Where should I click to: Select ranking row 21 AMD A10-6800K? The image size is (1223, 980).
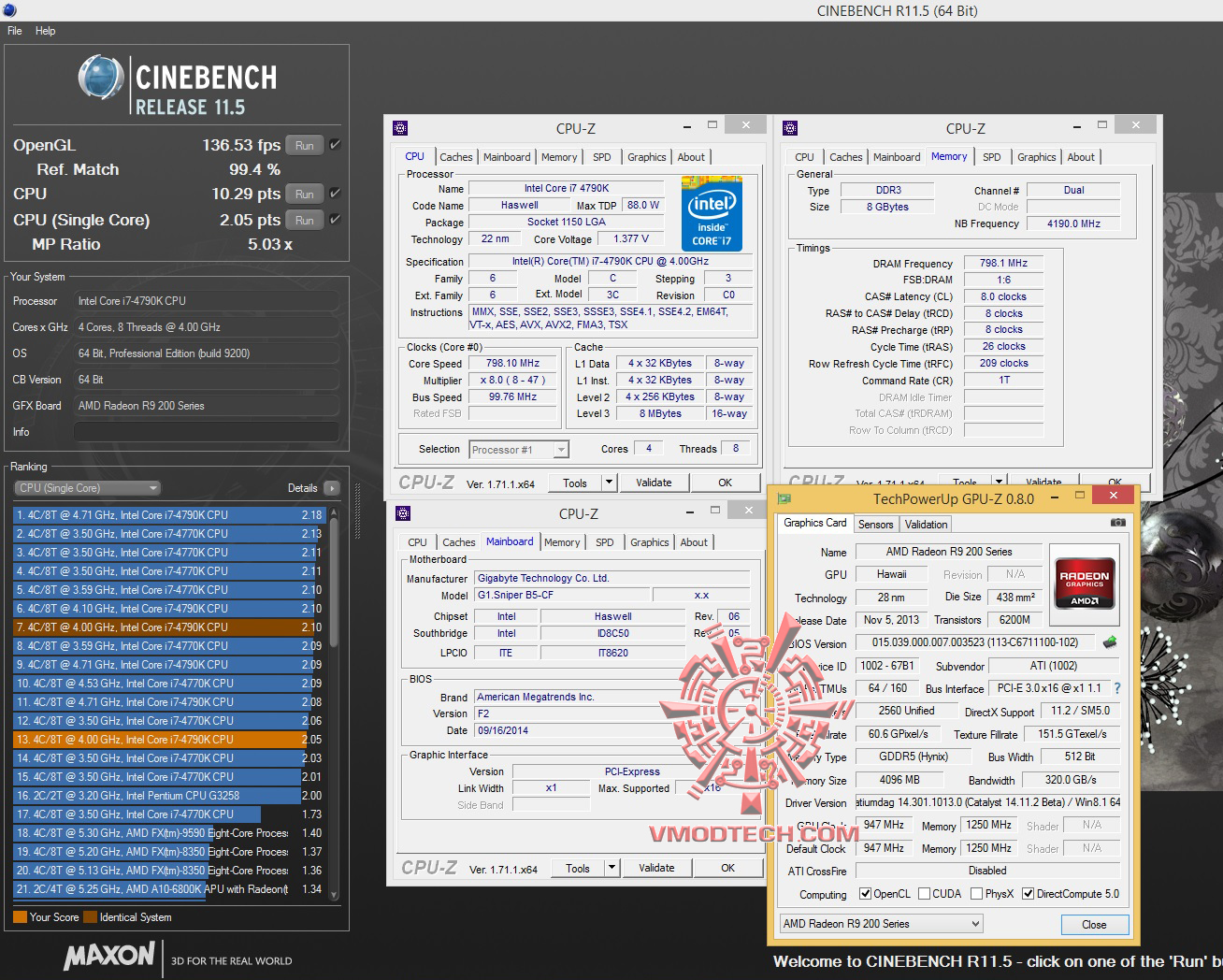168,889
